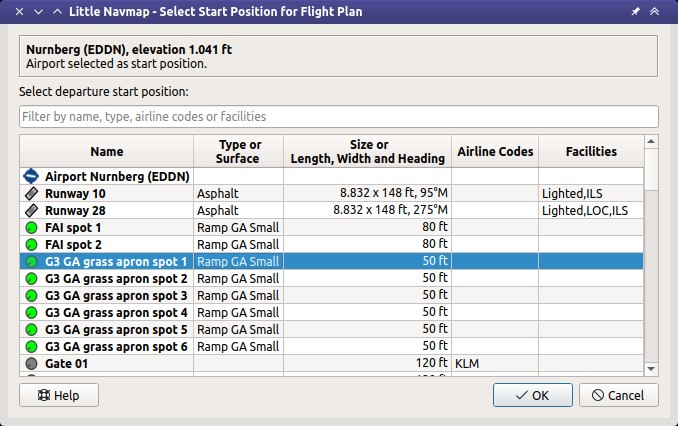Click the Lighted,LOC,ILS facilities cell
Viewport: 678px width, 426px height.
tap(591, 211)
